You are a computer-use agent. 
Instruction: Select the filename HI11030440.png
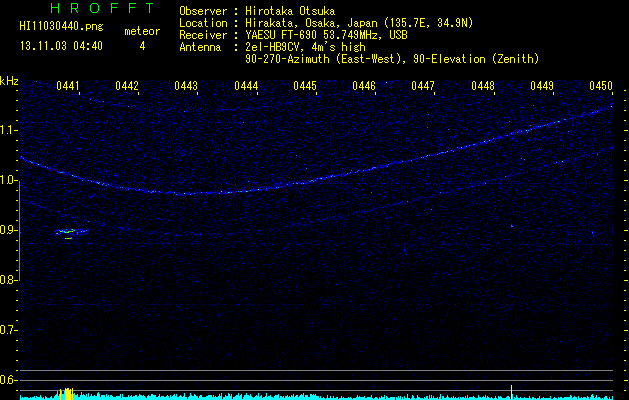[x=61, y=27]
